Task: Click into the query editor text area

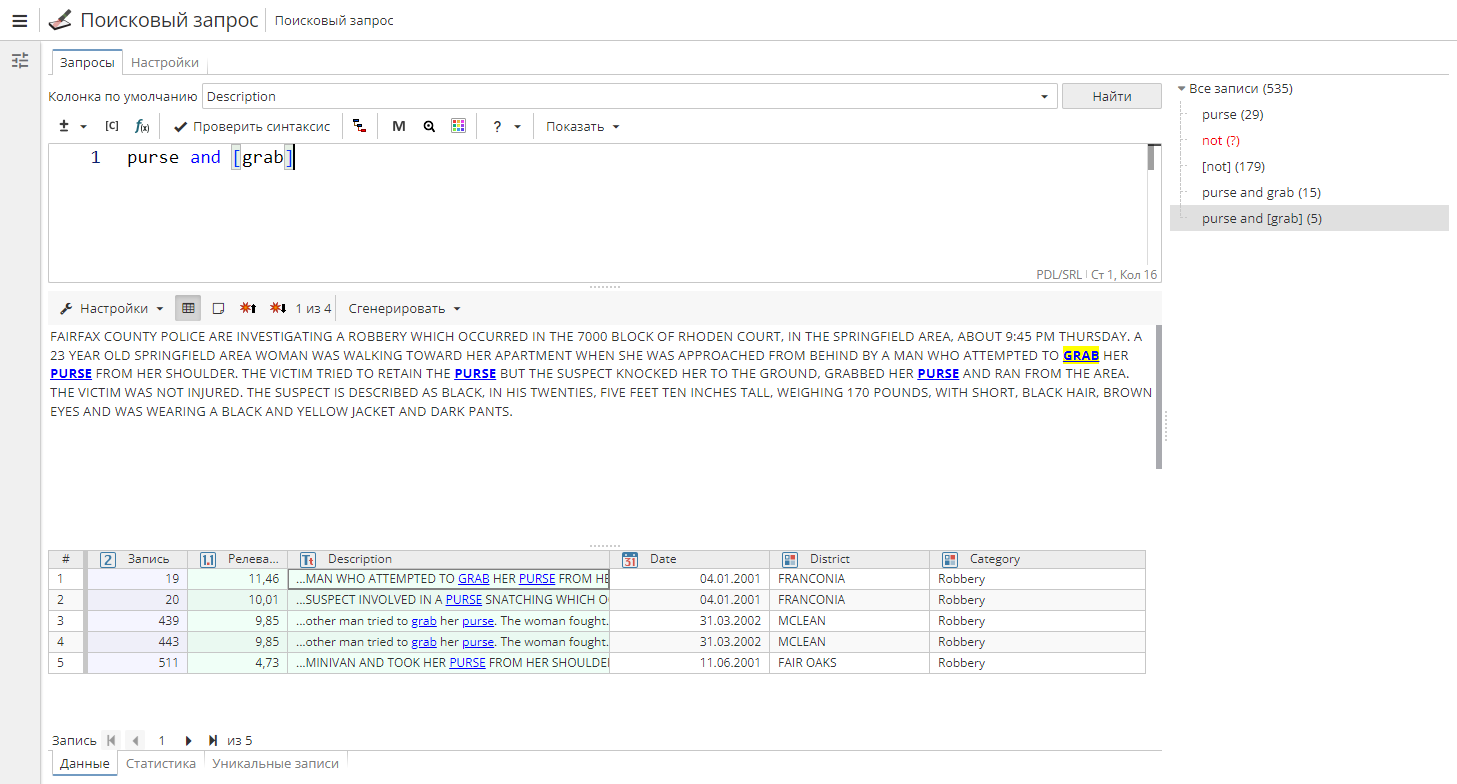Action: [597, 212]
